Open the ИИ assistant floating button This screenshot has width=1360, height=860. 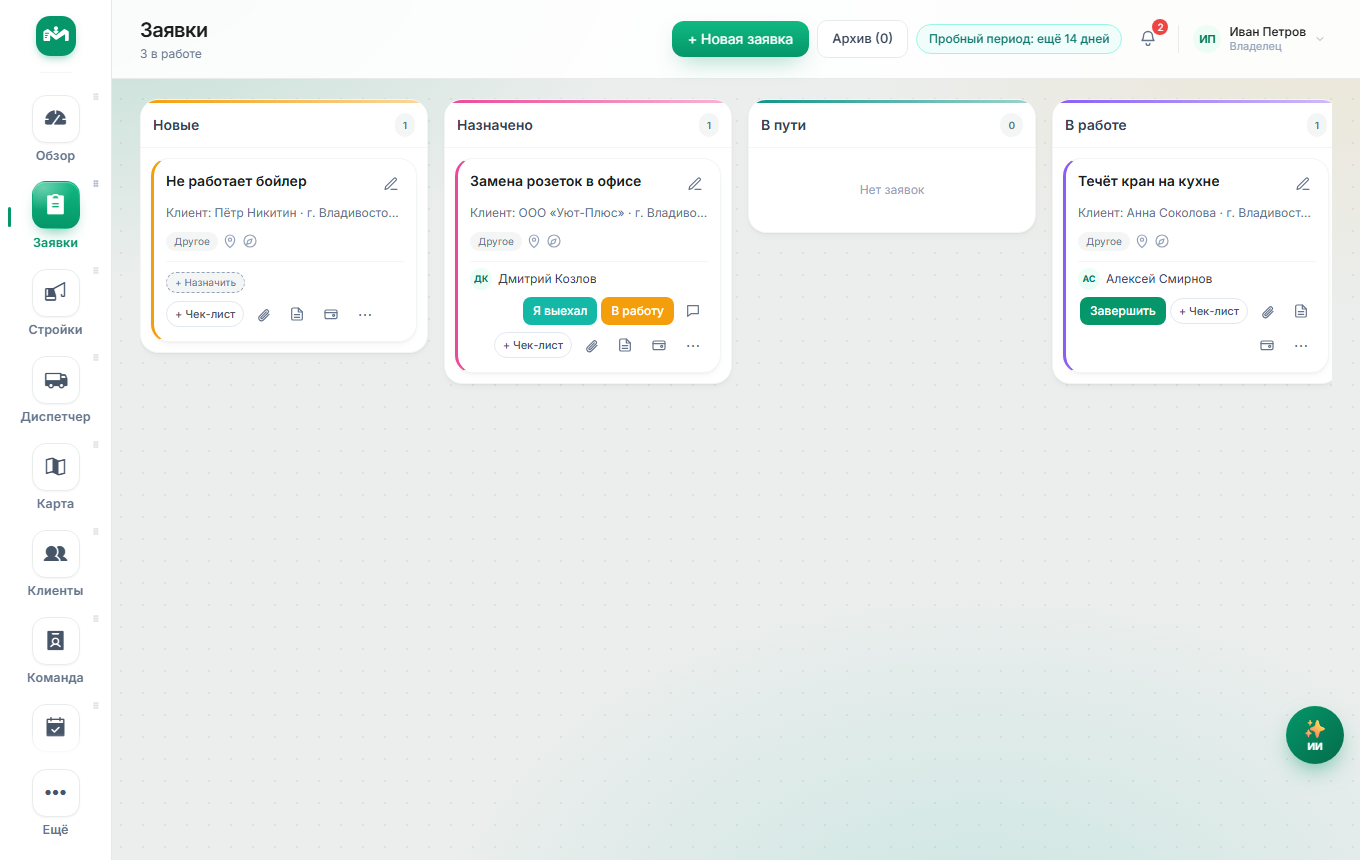(1314, 735)
